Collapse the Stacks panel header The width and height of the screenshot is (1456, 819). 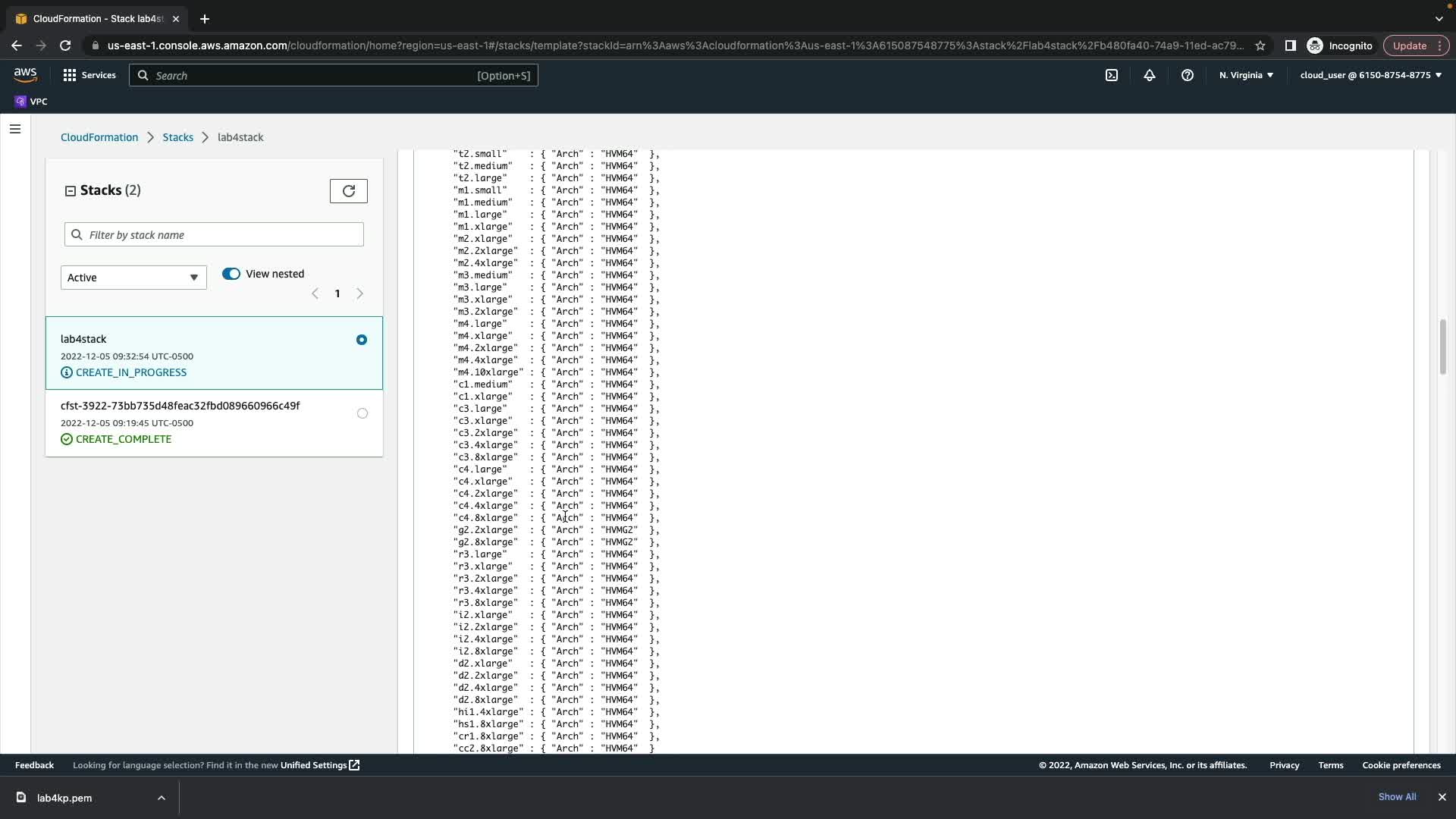(71, 191)
